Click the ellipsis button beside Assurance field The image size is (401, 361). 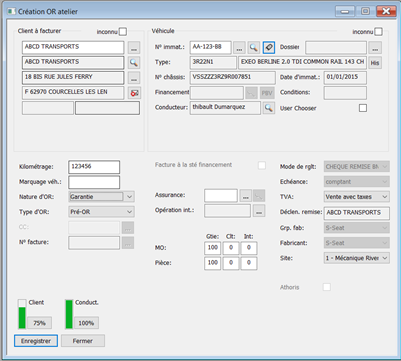point(245,196)
